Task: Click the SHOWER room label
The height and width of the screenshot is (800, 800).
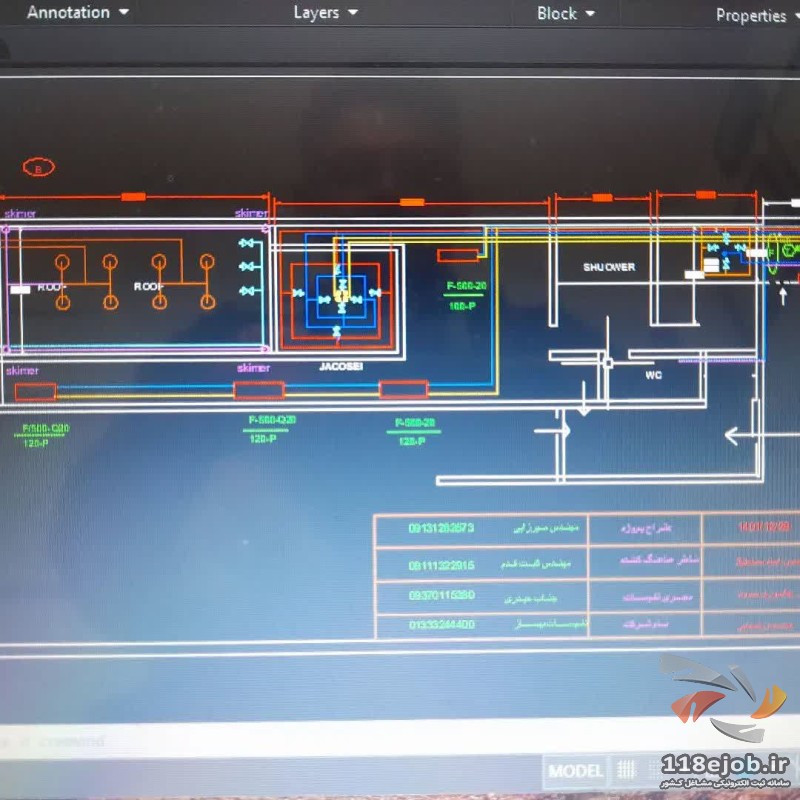Action: (609, 267)
